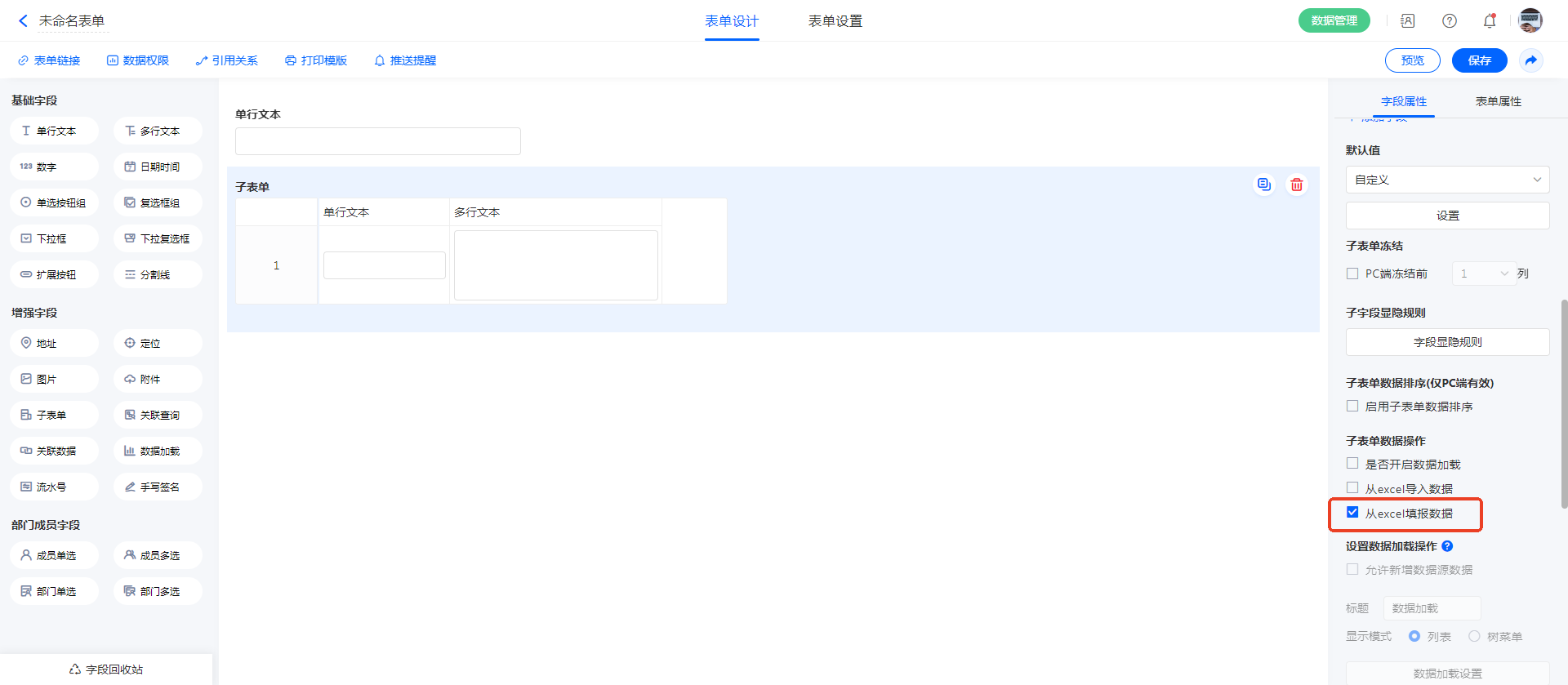Image resolution: width=1568 pixels, height=685 pixels.
Task: Add the 定位 location field
Action: pyautogui.click(x=158, y=344)
